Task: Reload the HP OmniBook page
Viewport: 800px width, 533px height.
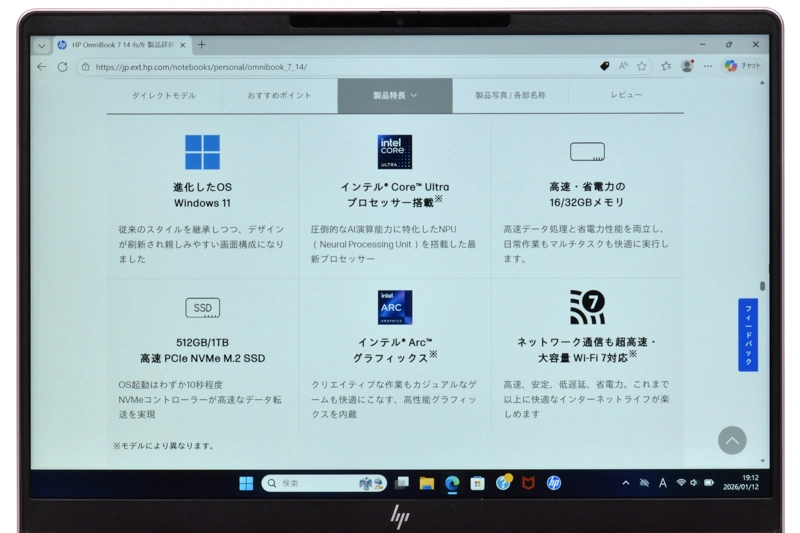Action: pos(62,67)
